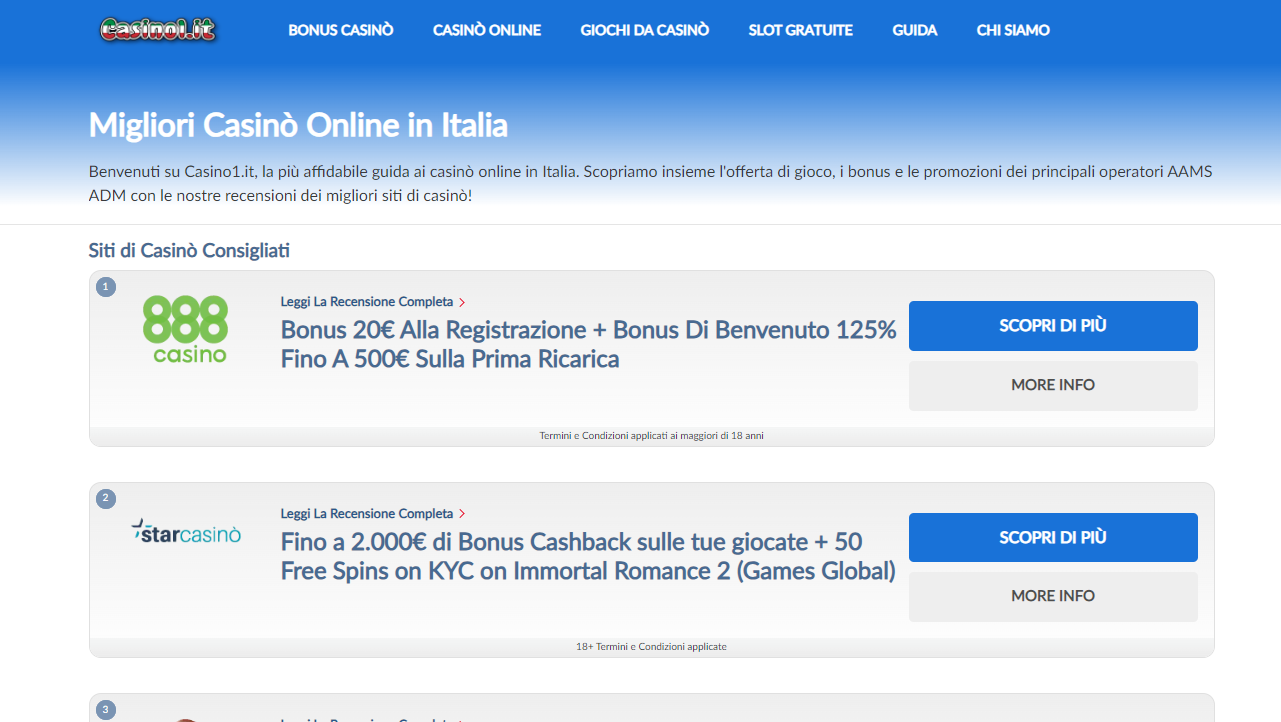
Task: Click the Casino1.it site logo
Action: click(x=158, y=30)
